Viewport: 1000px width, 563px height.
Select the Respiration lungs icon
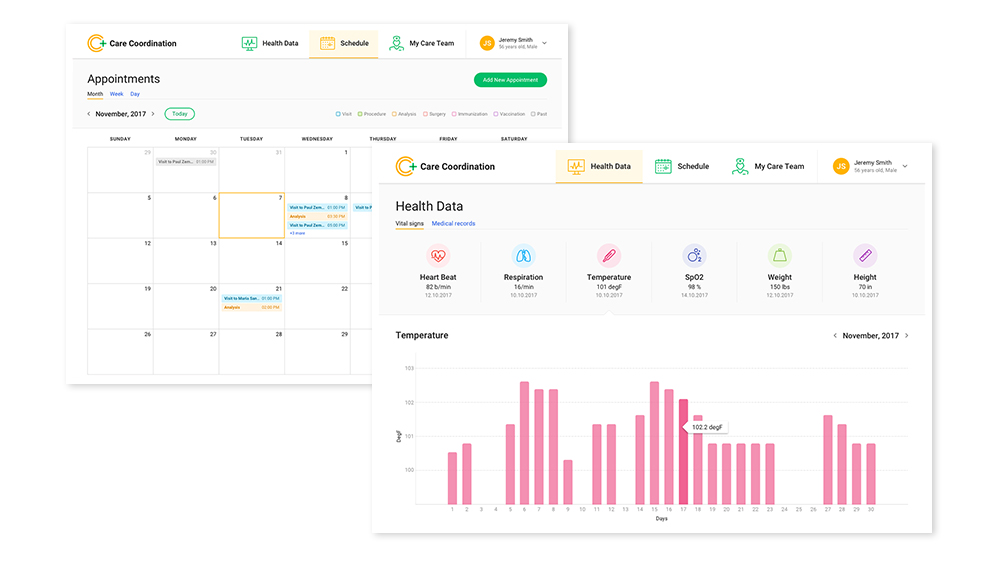pyautogui.click(x=523, y=255)
